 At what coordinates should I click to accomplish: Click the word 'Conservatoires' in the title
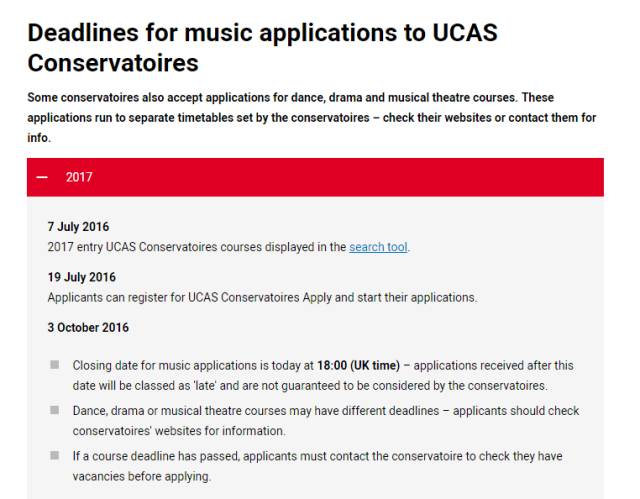pyautogui.click(x=113, y=63)
